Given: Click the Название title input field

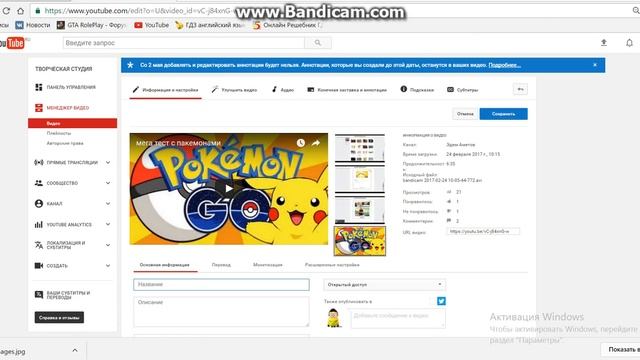Looking at the screenshot, I should coord(221,284).
